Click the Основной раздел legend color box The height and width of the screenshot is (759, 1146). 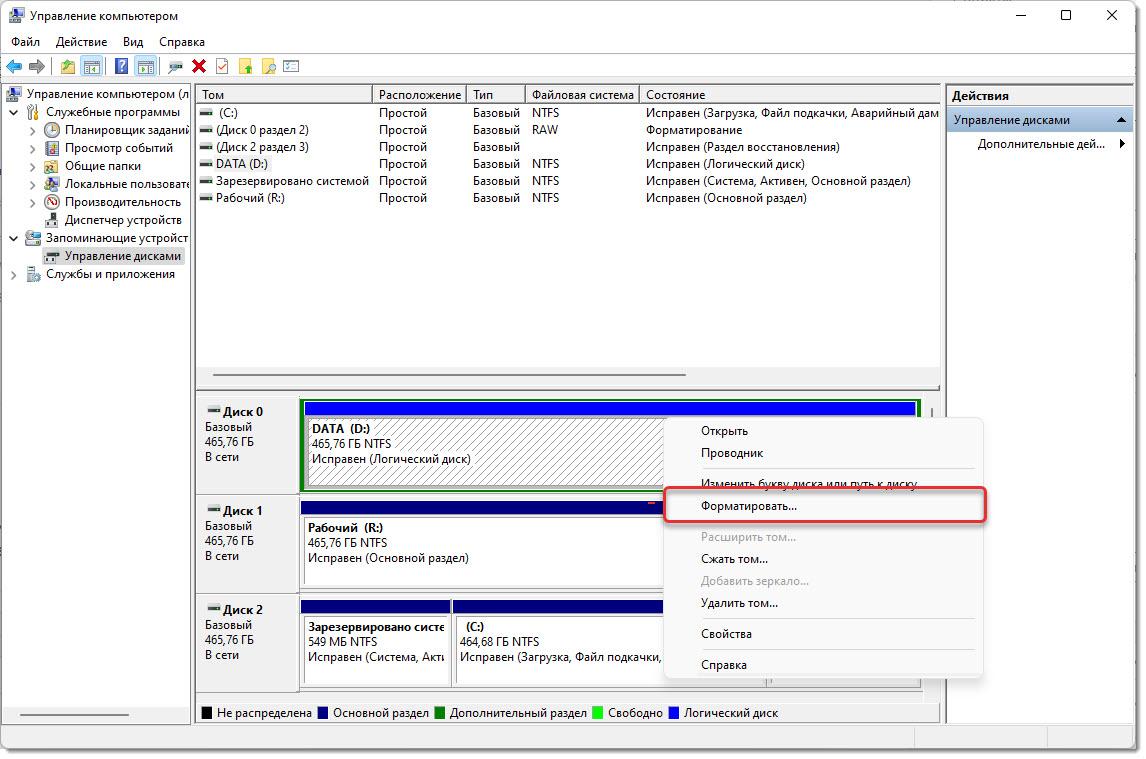coord(323,713)
